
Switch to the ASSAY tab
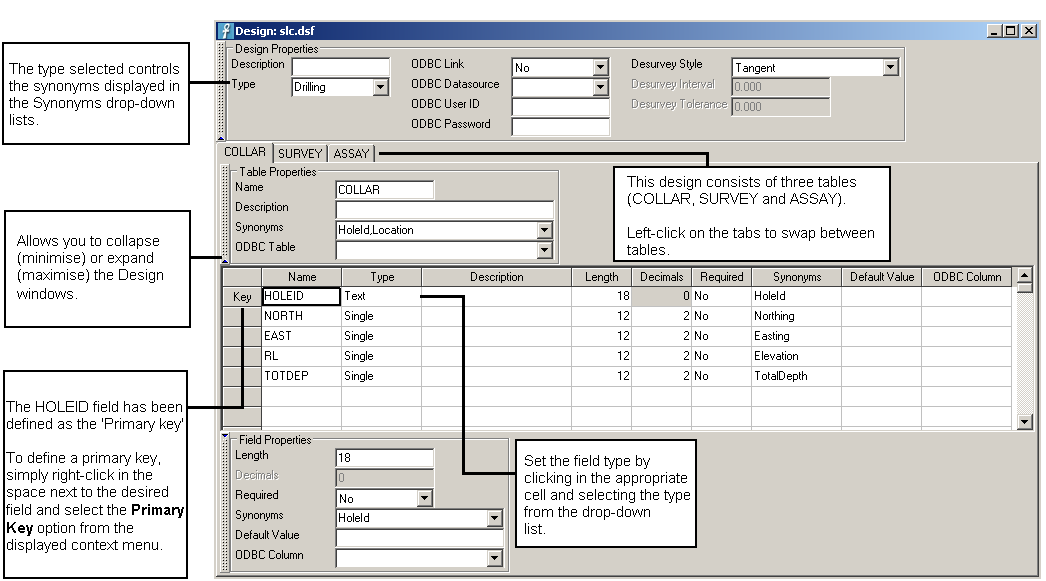(352, 154)
